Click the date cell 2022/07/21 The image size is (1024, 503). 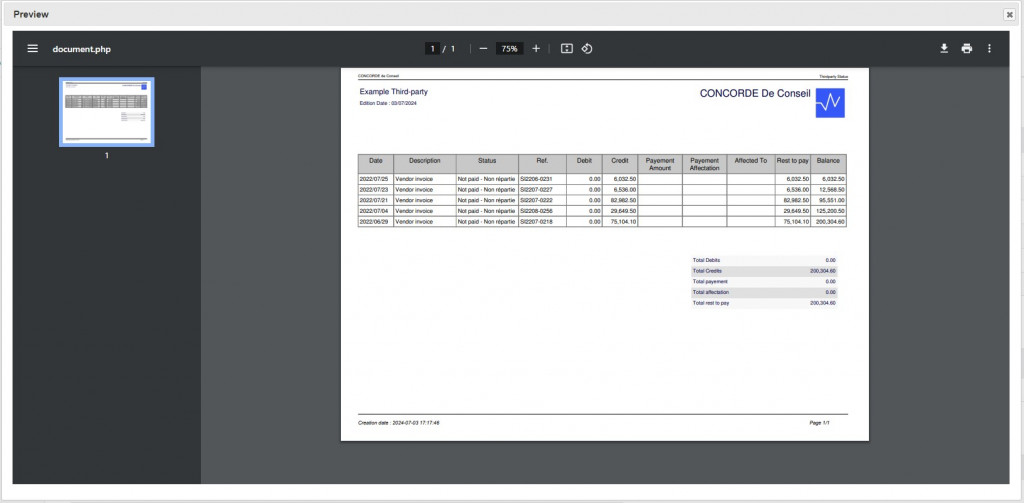(x=374, y=200)
